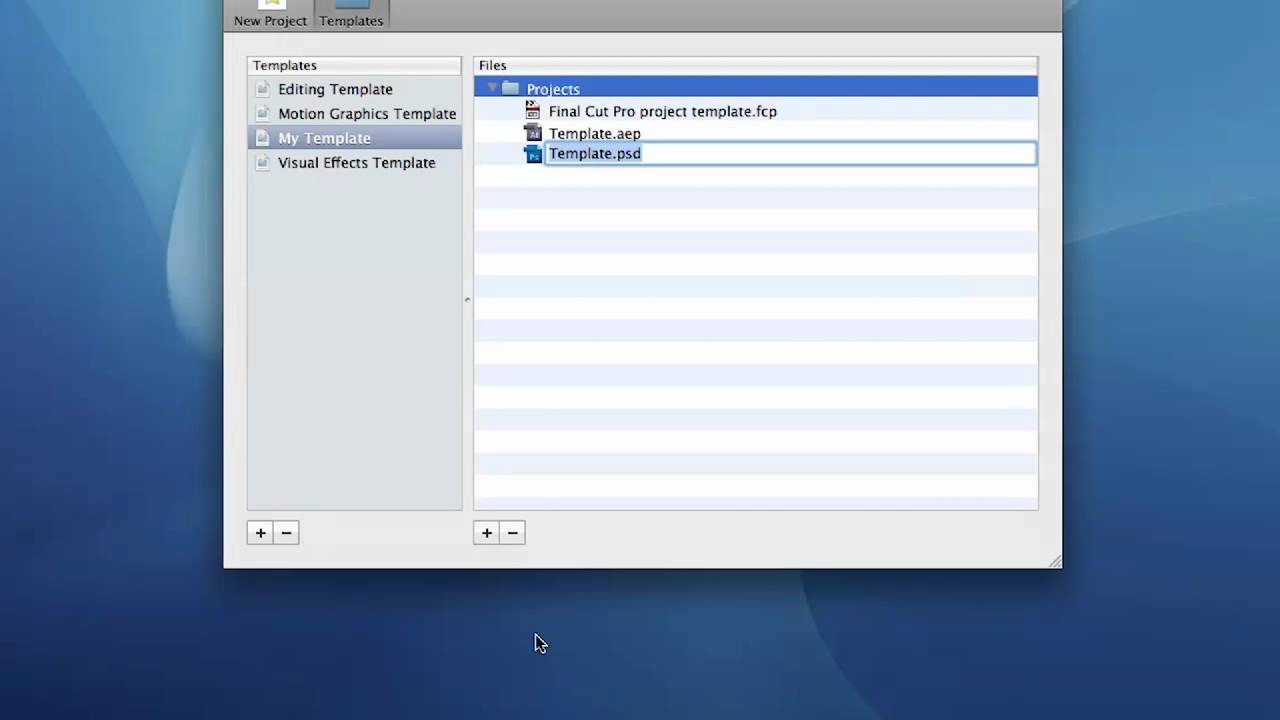Switch to the New Project tab
The image size is (1280, 720).
pos(270,20)
